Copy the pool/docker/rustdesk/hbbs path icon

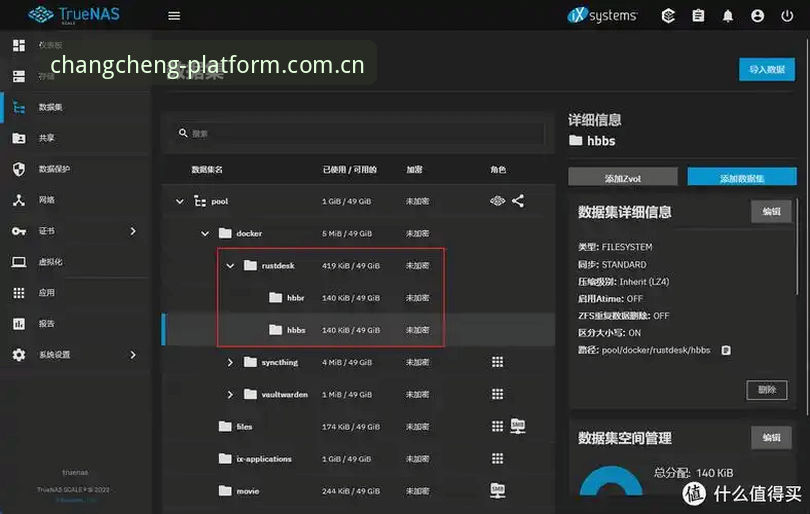(x=726, y=350)
